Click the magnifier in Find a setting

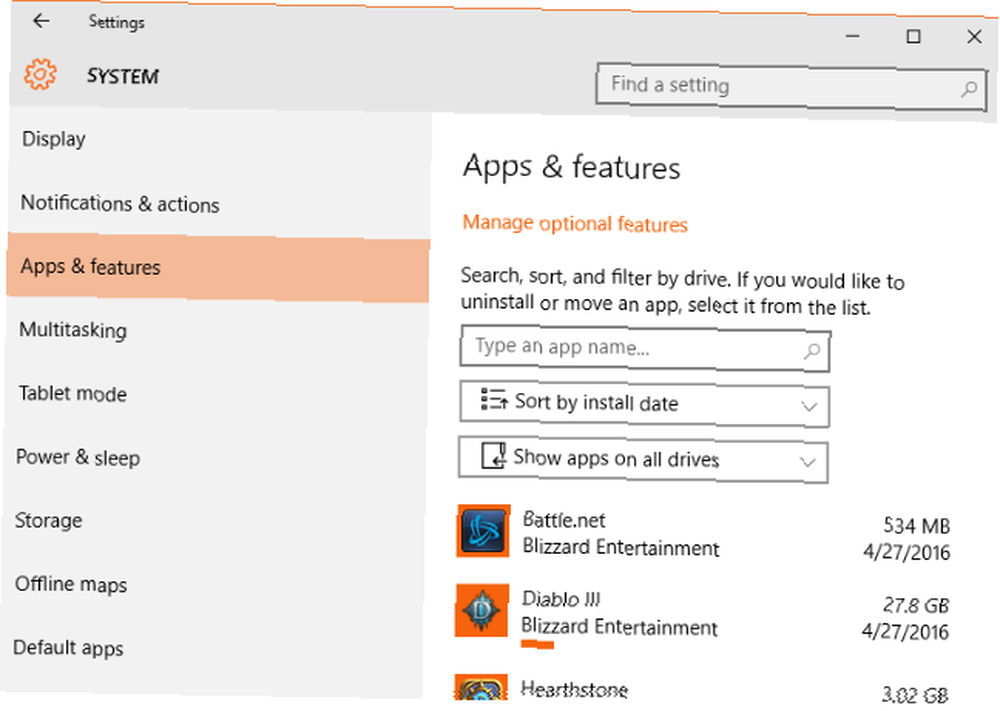point(969,89)
